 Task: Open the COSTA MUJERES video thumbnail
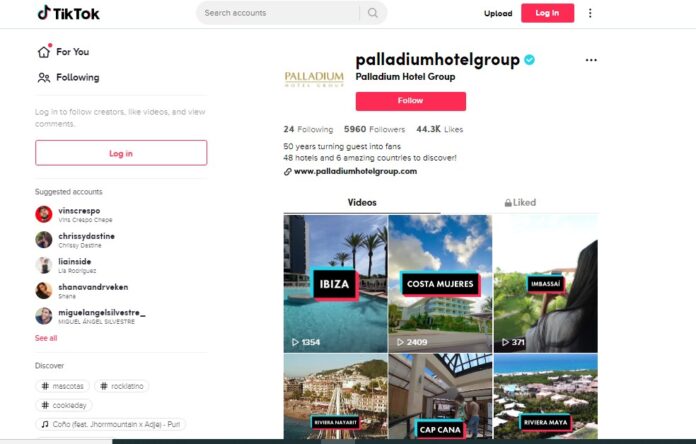point(440,284)
